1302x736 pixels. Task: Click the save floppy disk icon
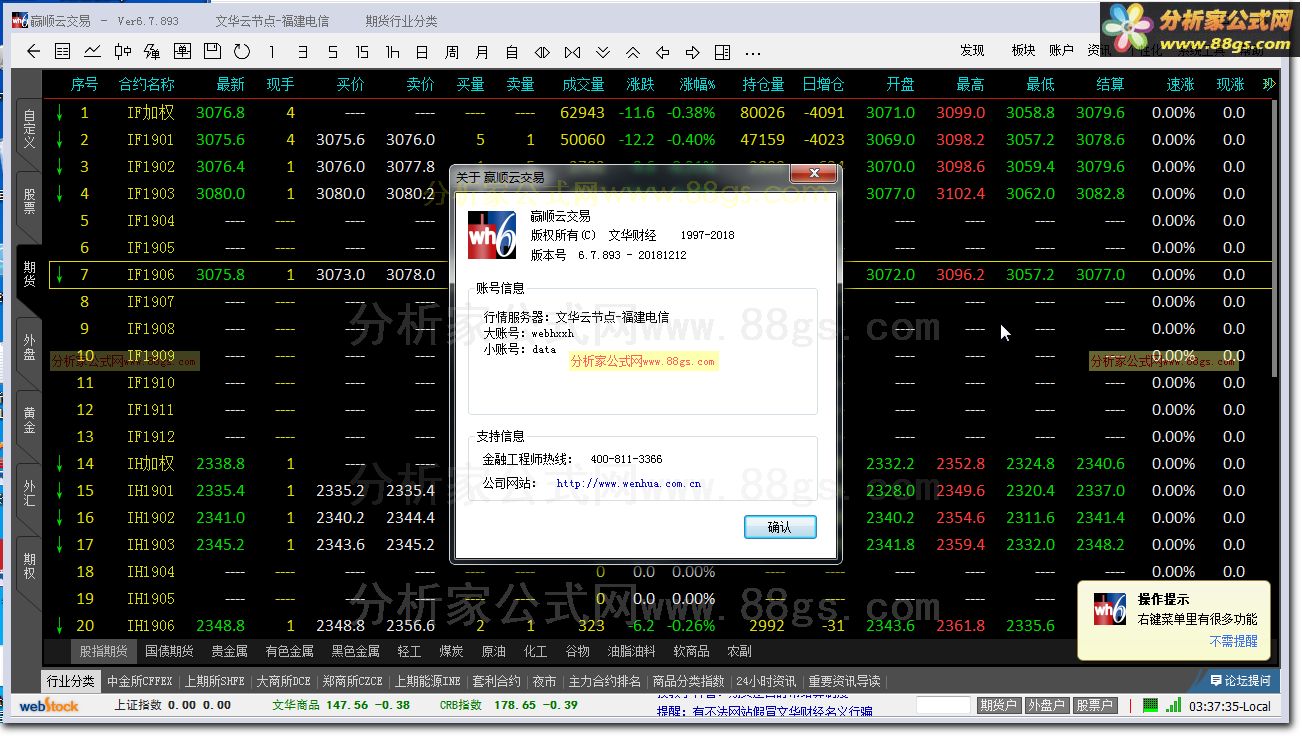point(212,52)
